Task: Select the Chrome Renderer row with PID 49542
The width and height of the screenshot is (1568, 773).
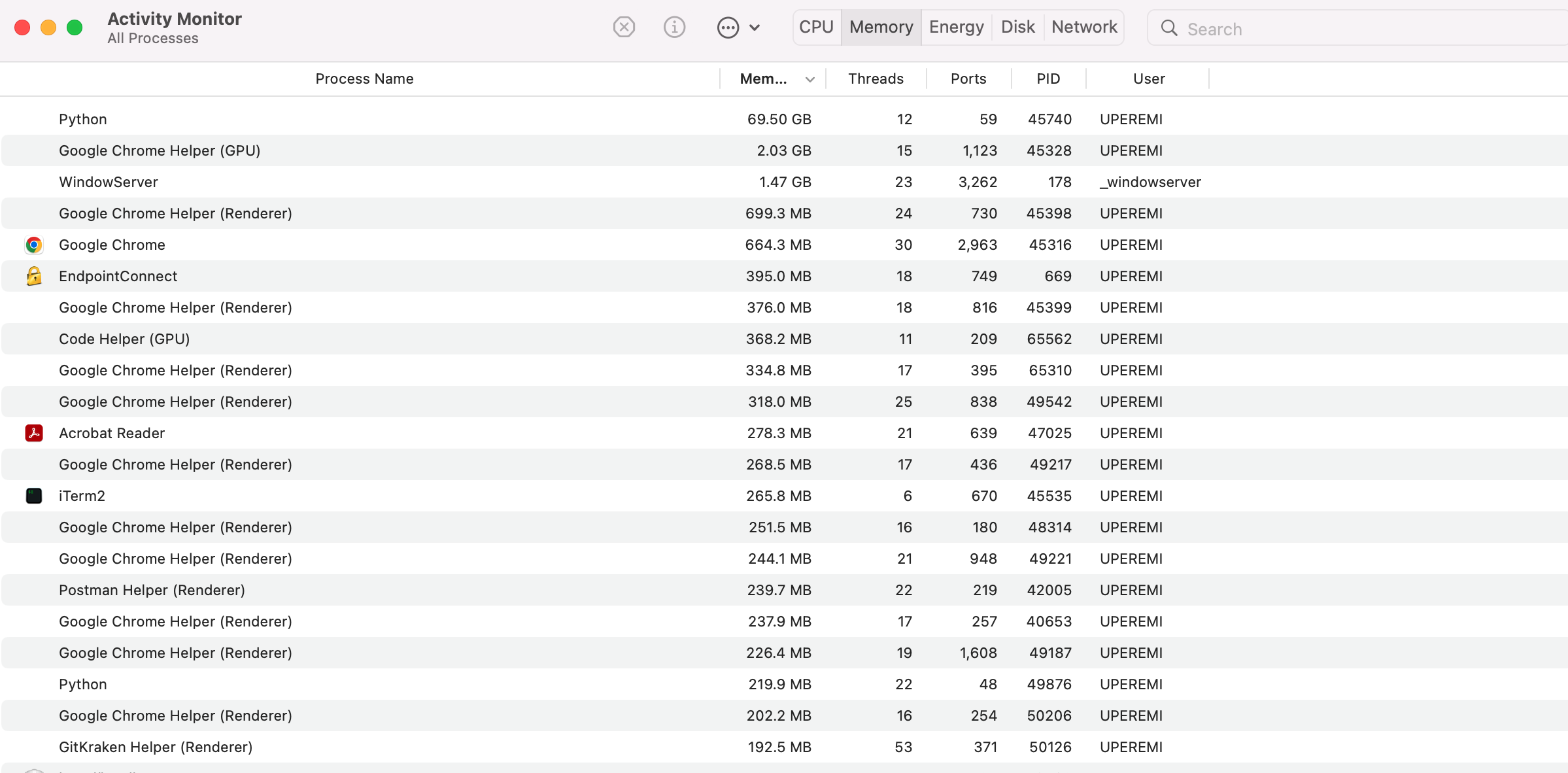Action: tap(784, 402)
